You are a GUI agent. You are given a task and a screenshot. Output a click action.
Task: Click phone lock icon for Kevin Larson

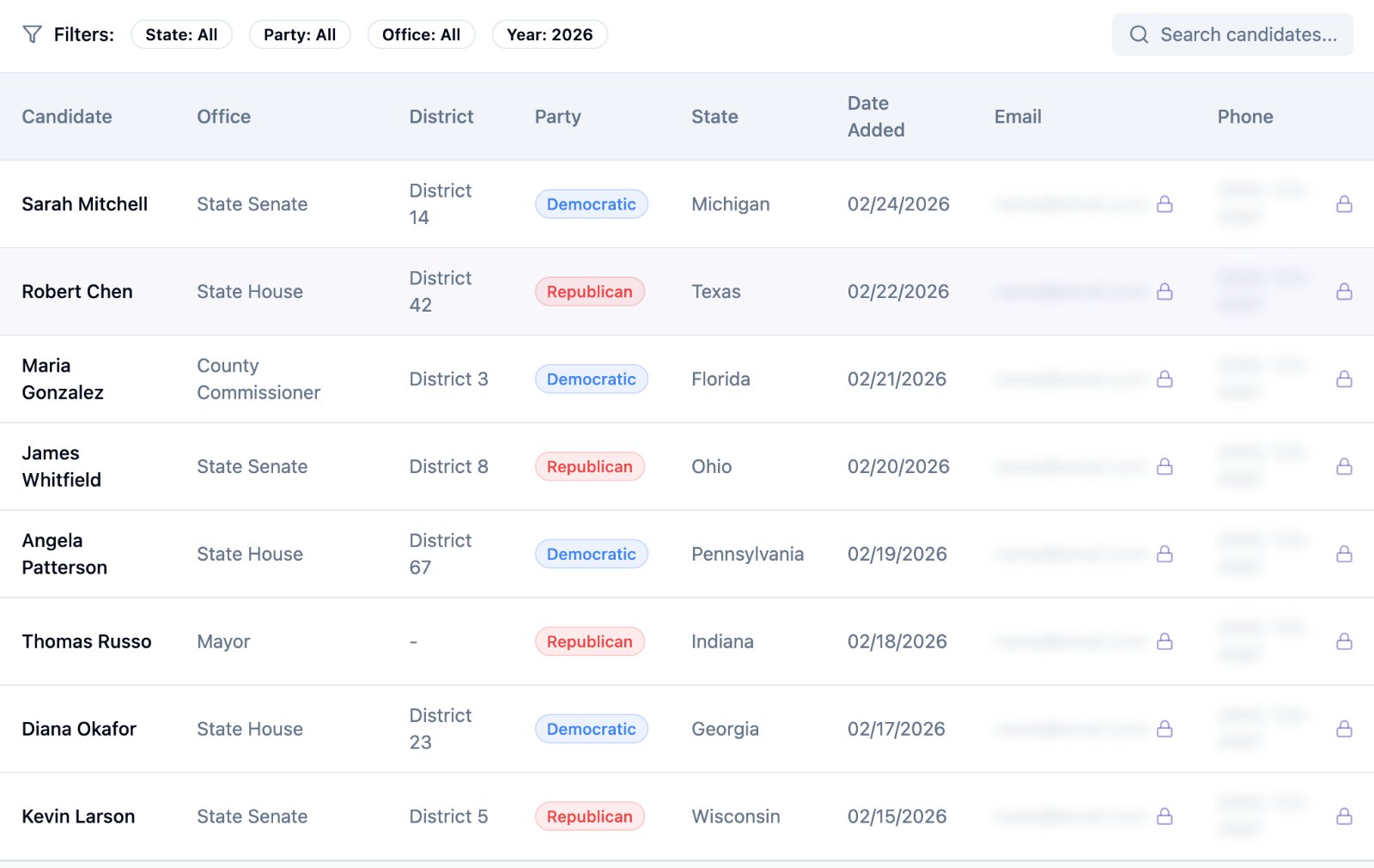[x=1344, y=816]
